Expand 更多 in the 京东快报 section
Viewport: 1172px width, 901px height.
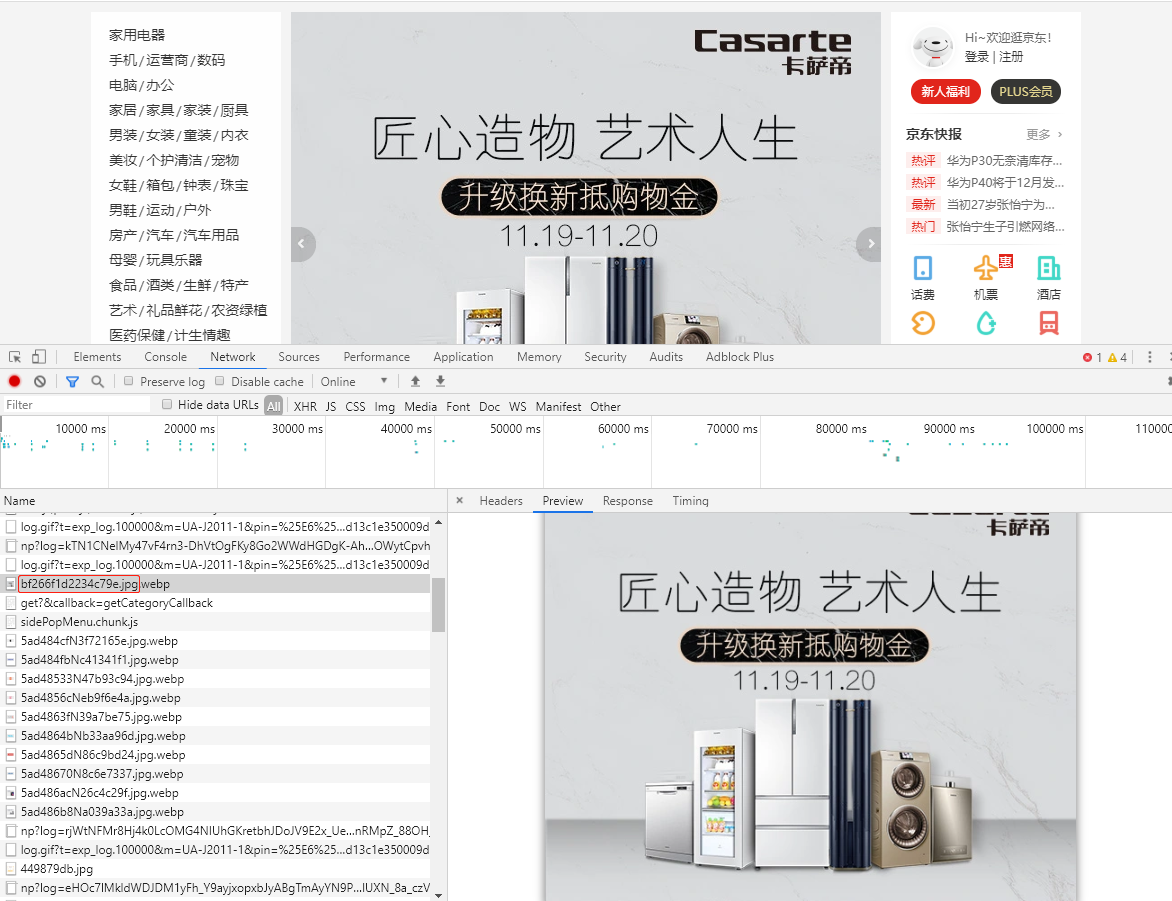tap(1044, 134)
